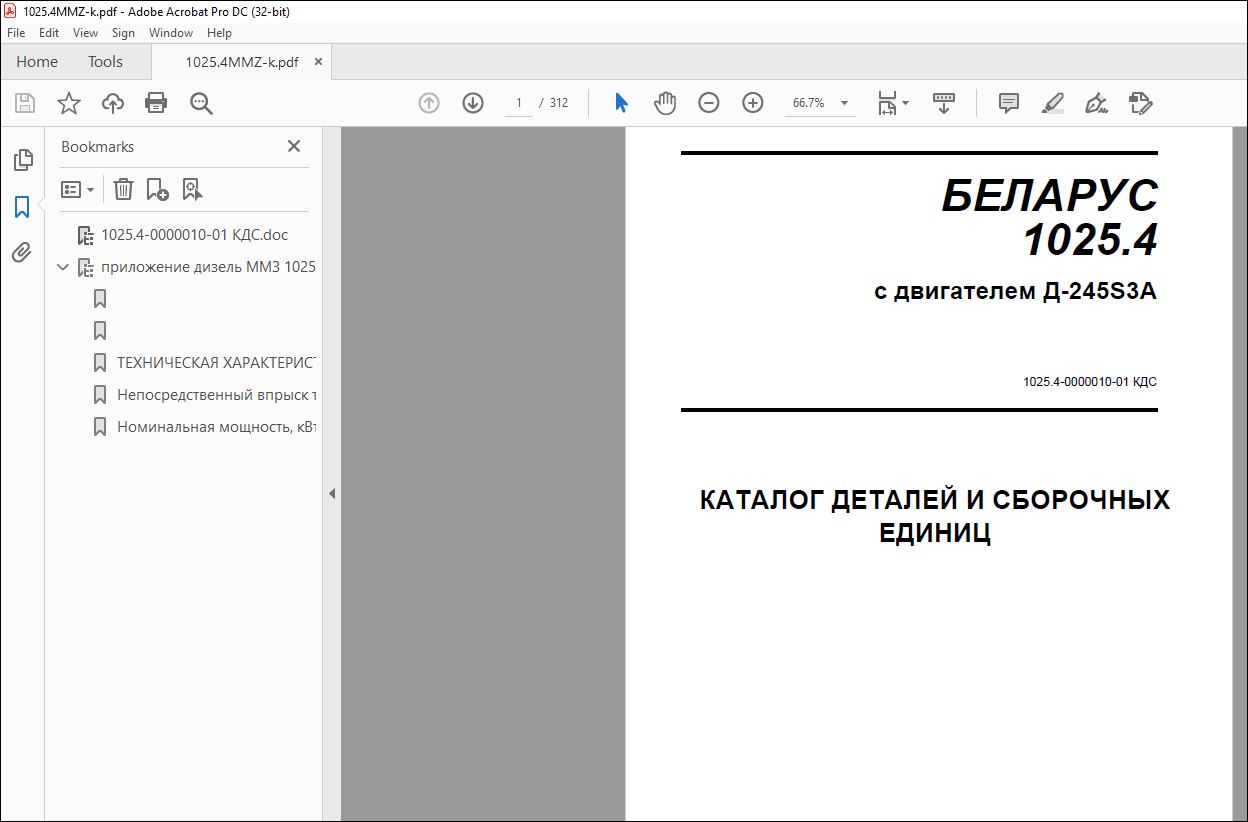Open the Help menu
This screenshot has height=822, width=1248.
(x=219, y=33)
